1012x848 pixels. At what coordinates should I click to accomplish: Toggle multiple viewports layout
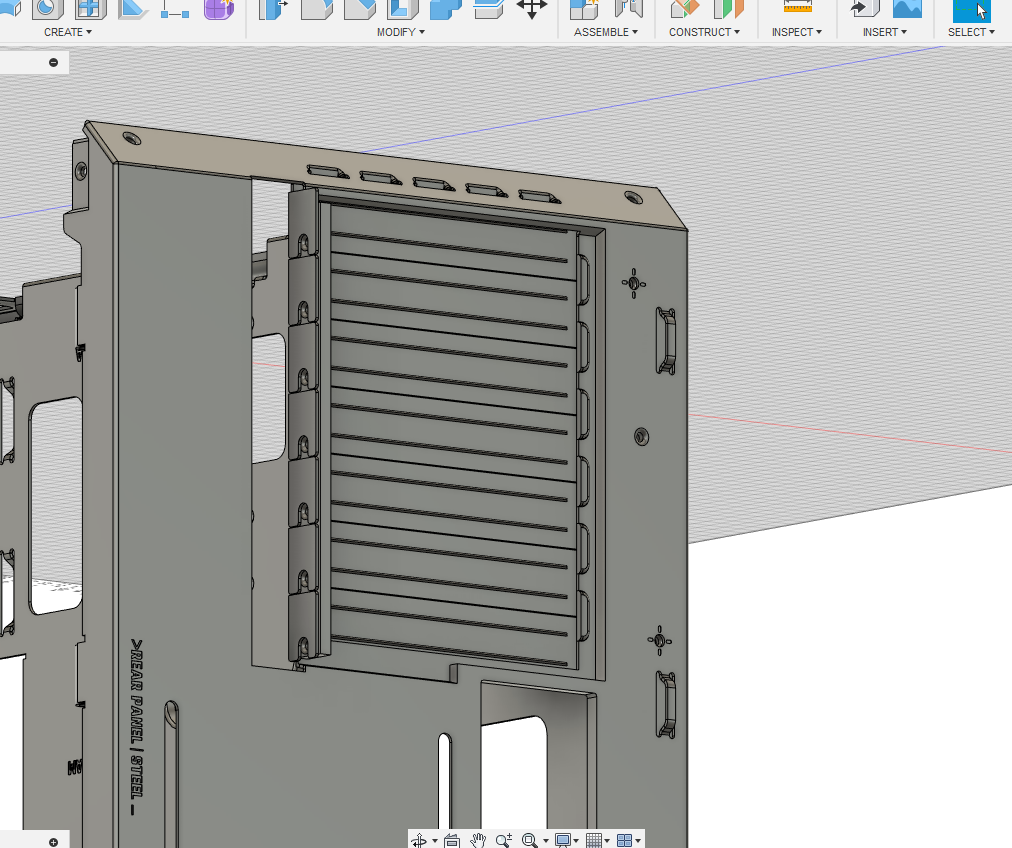pos(623,840)
